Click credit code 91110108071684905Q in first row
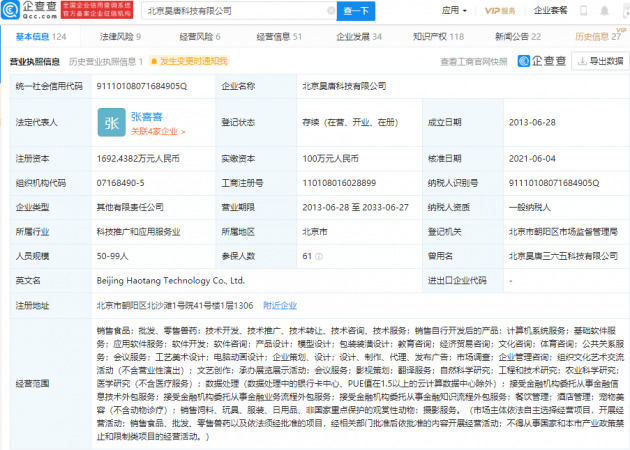630x450 pixels. (142, 86)
